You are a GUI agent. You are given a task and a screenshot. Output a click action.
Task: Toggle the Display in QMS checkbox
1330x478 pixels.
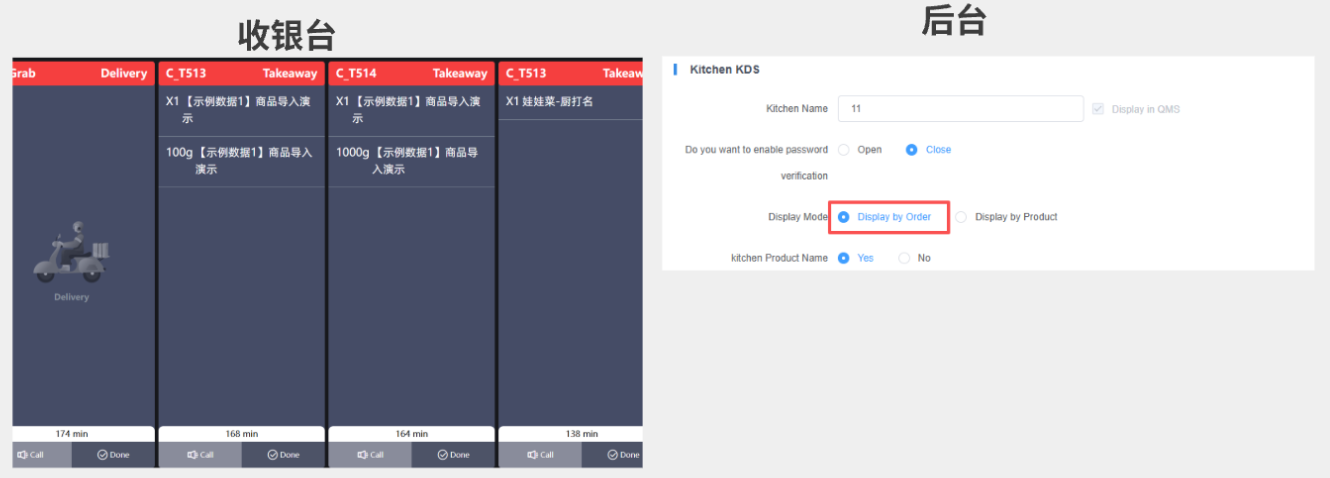(x=1099, y=109)
